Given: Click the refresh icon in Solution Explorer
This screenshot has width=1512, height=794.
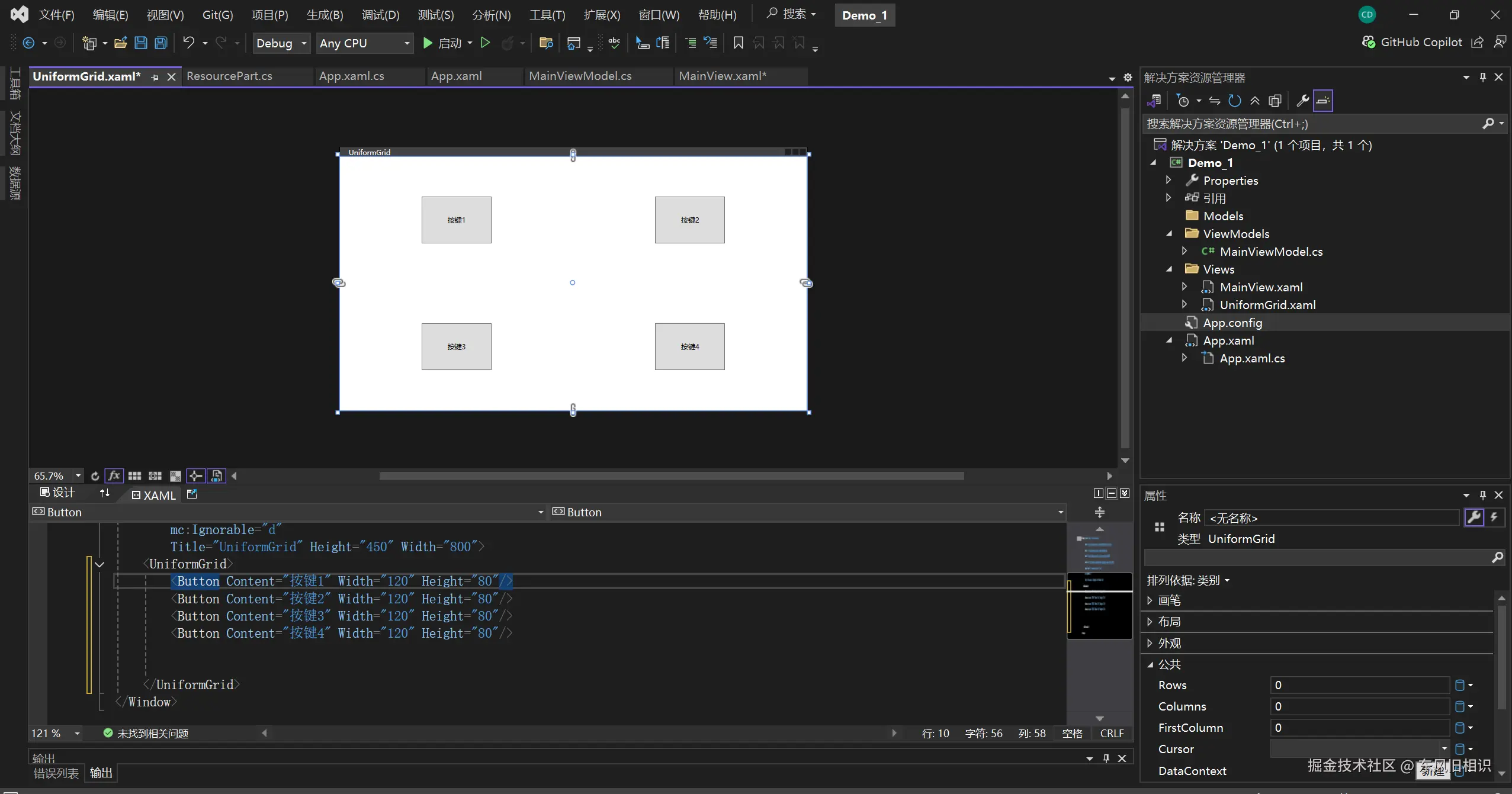Looking at the screenshot, I should click(1235, 101).
